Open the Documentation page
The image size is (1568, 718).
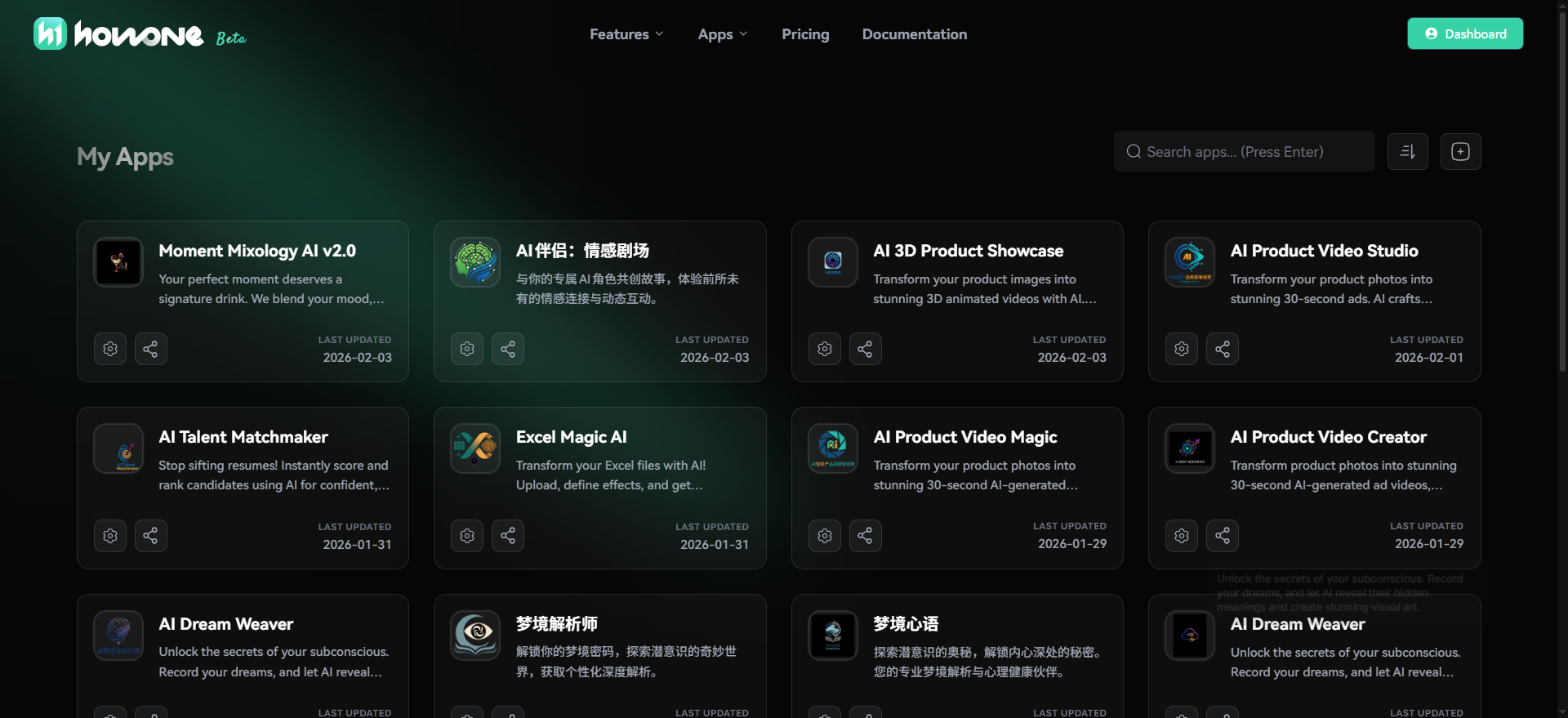[915, 34]
